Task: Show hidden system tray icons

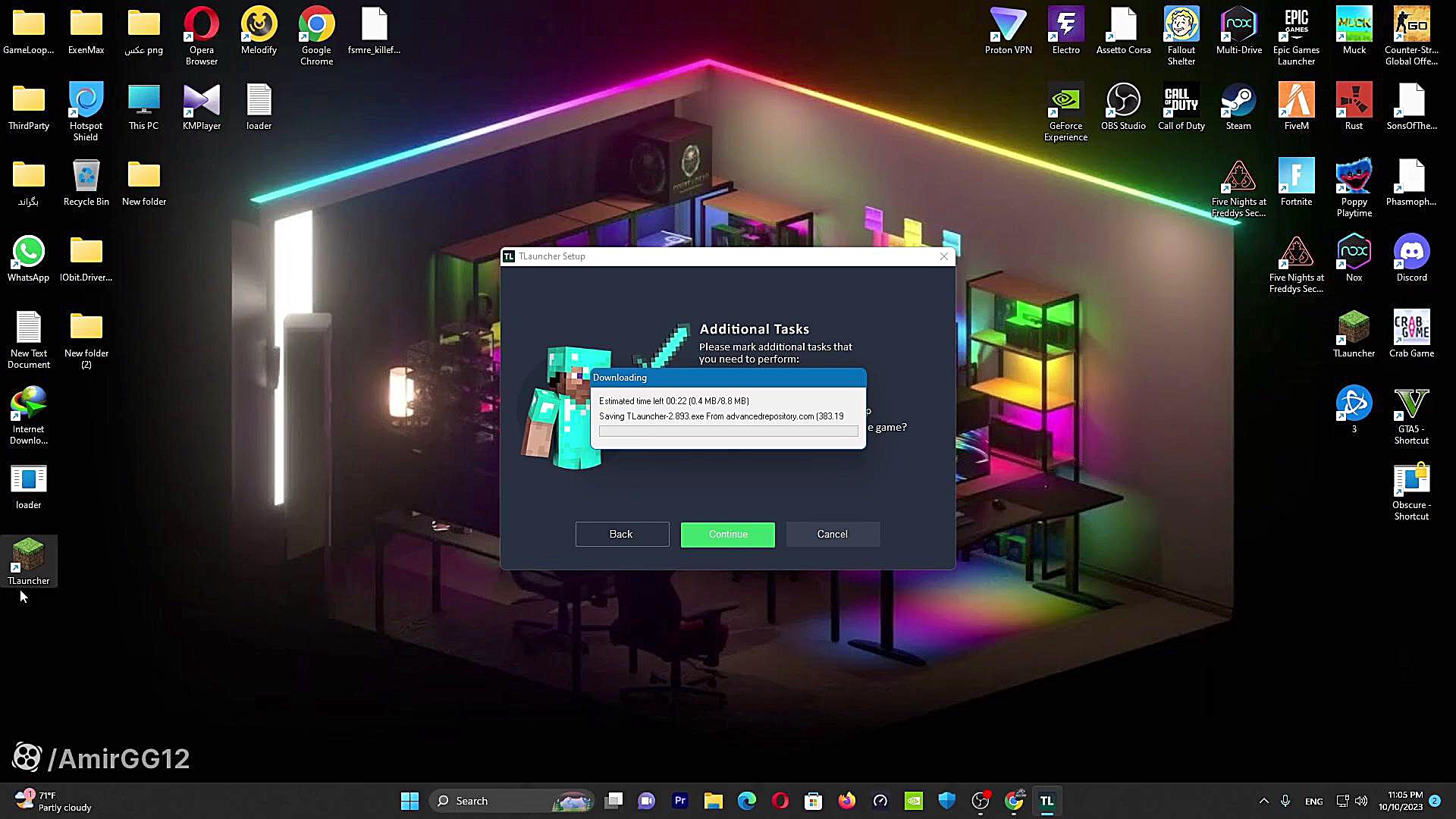Action: [1263, 801]
